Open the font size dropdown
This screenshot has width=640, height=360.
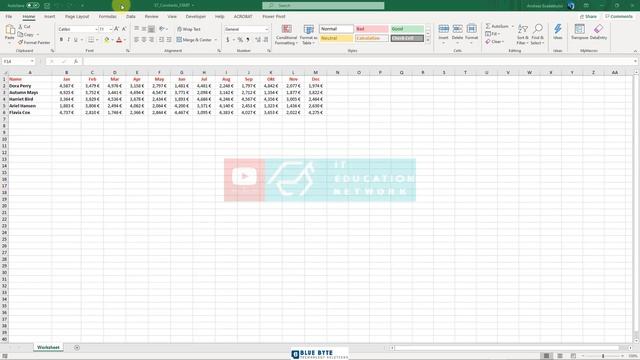pos(111,29)
